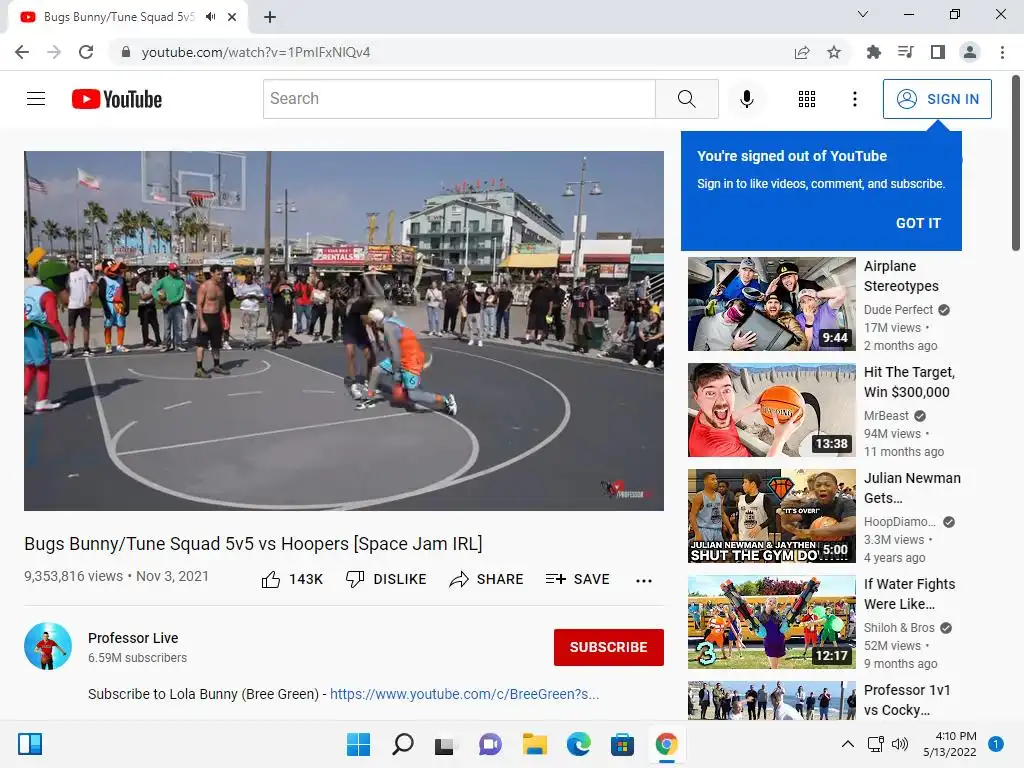Open the BreeGreen channel link

(x=464, y=694)
